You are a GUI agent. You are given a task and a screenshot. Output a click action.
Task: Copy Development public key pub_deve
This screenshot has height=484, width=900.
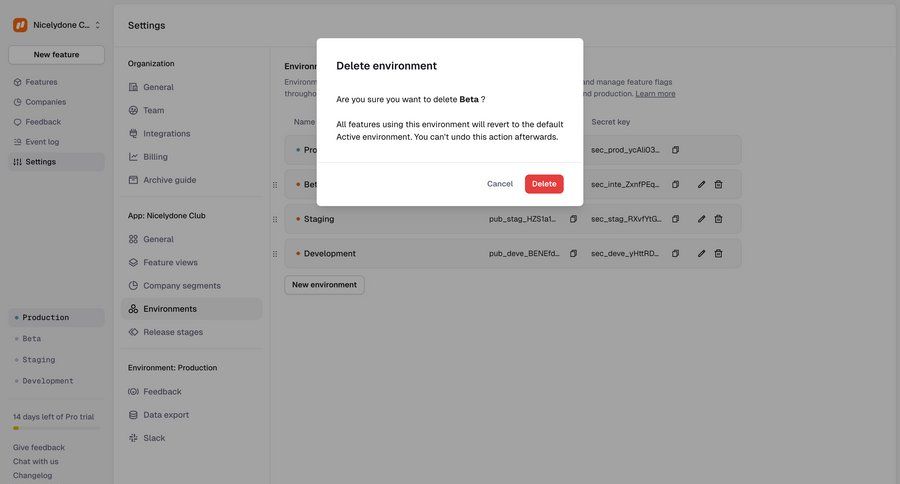coord(573,253)
